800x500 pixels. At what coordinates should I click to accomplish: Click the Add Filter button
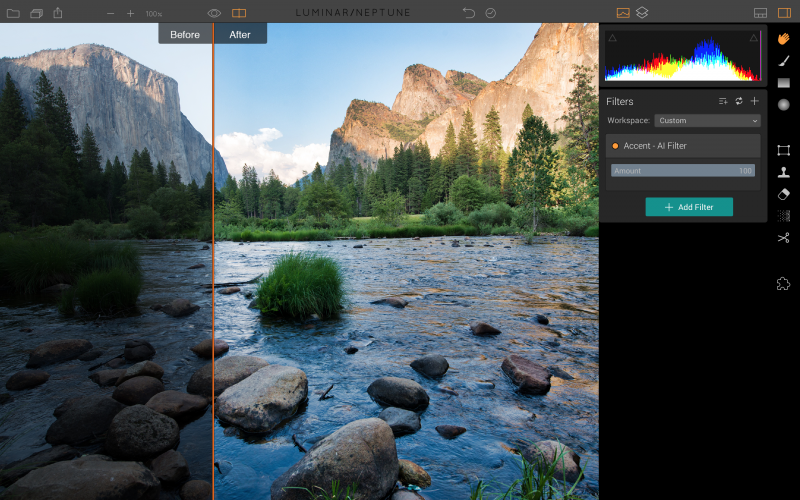[x=689, y=207]
